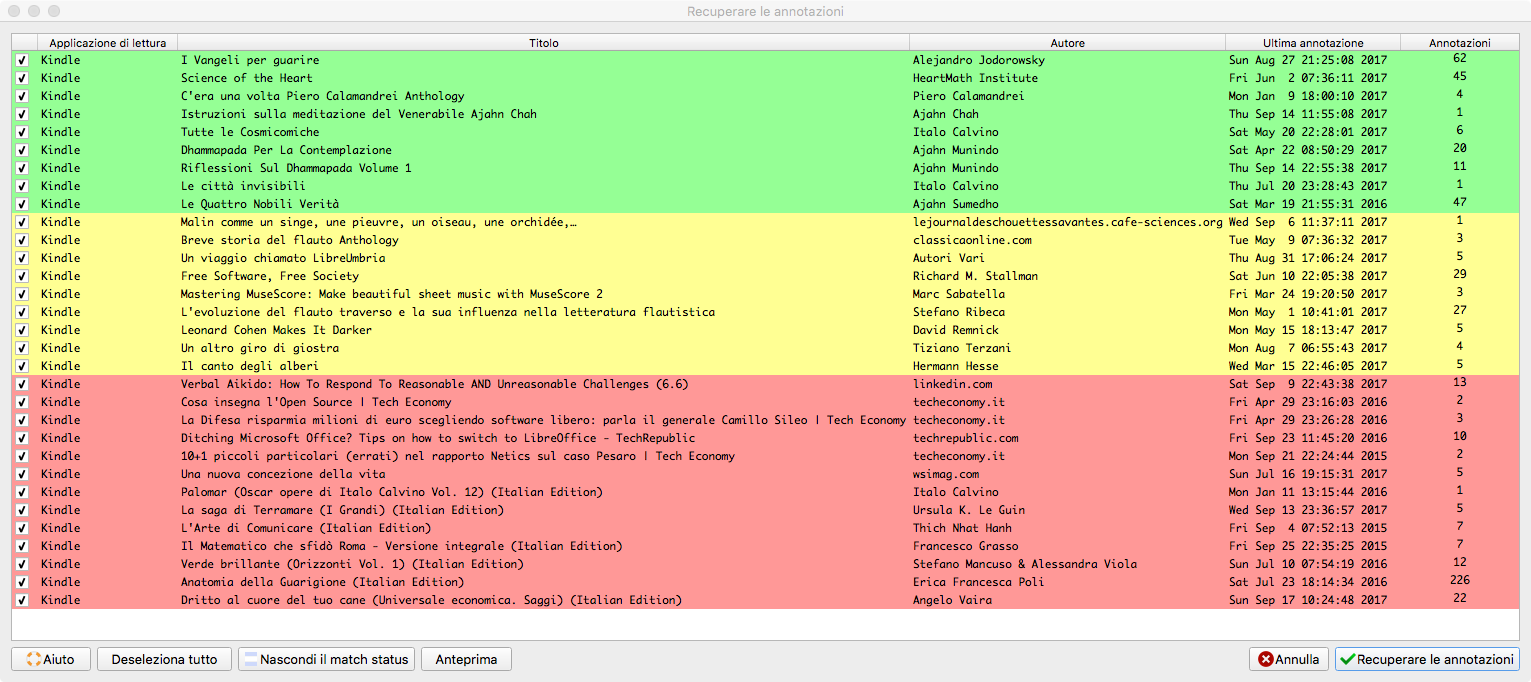
Task: Uncheck L'Arte di Comunicare row
Action: (22, 528)
